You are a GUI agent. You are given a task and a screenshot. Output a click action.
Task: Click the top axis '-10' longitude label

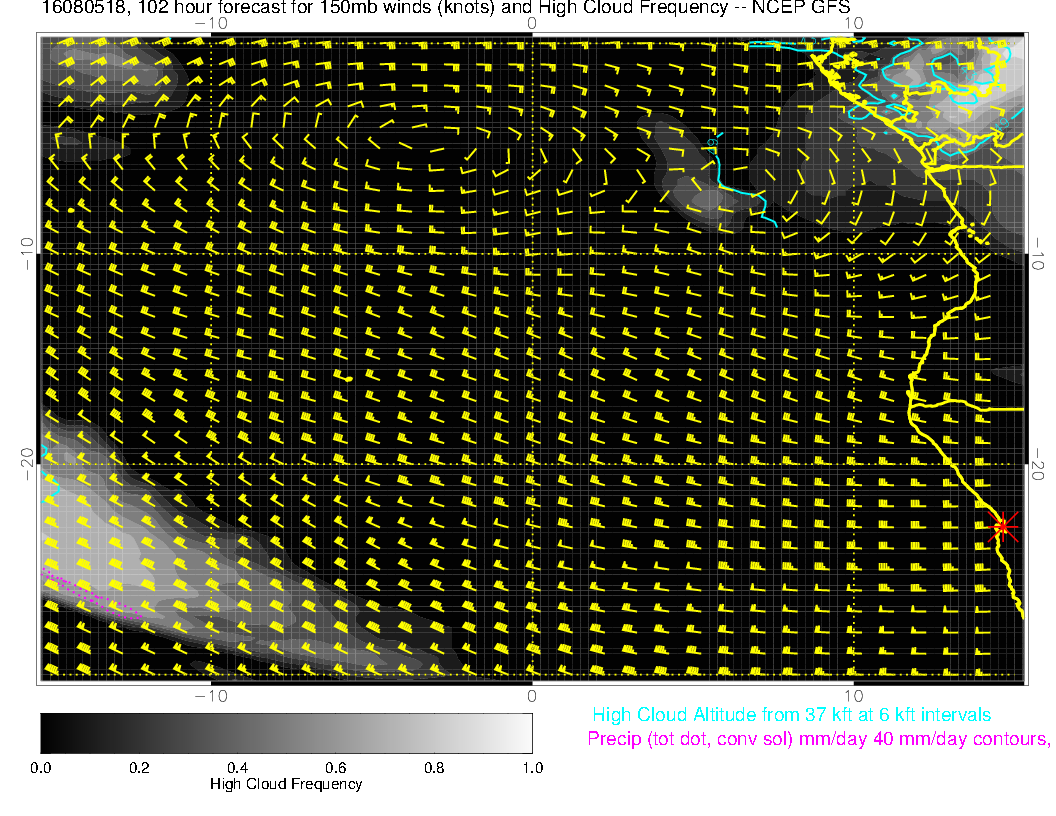click(x=211, y=23)
